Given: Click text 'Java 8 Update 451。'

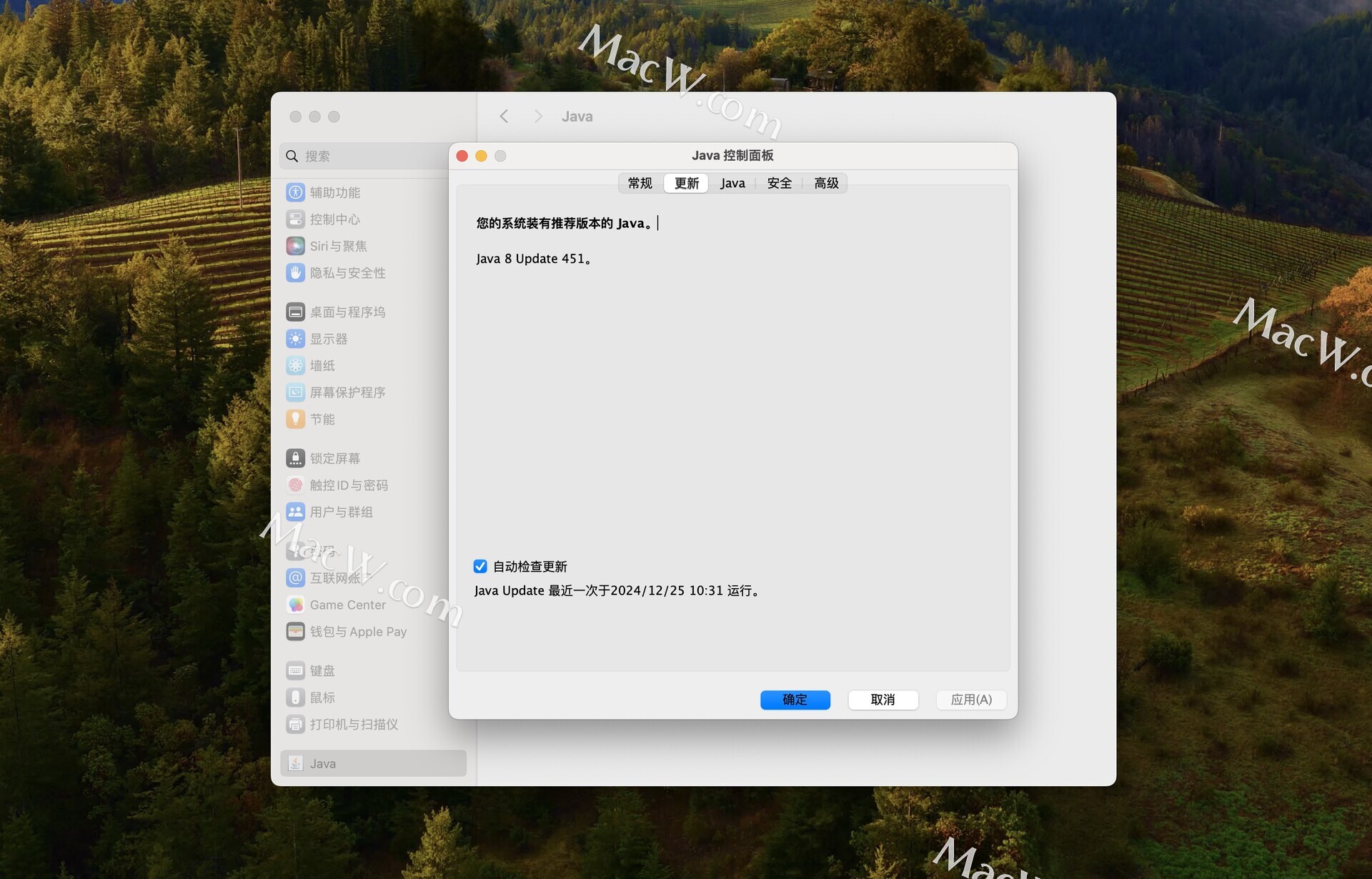Looking at the screenshot, I should pyautogui.click(x=535, y=259).
